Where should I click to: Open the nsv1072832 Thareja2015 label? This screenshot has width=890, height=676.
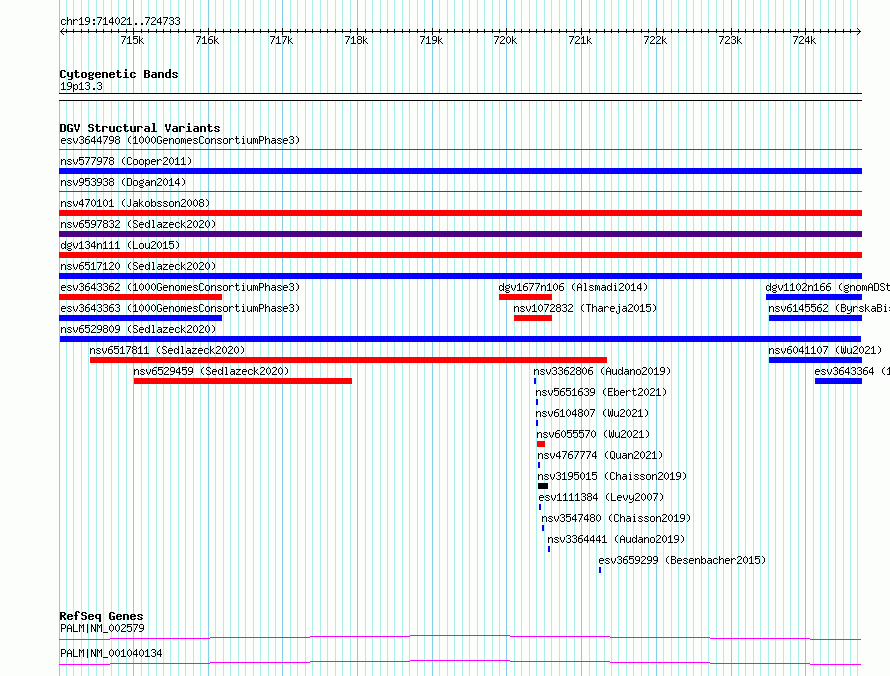[x=585, y=308]
